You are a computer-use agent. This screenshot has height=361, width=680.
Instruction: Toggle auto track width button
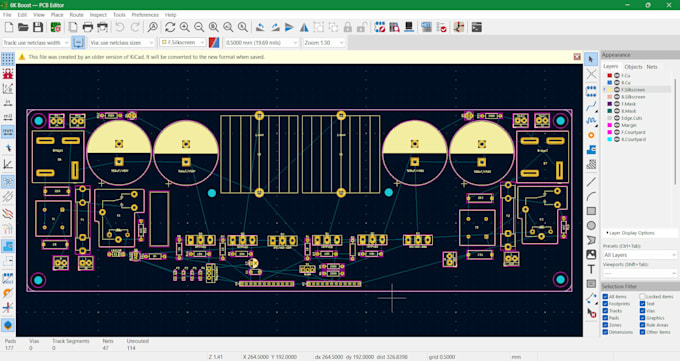coord(78,43)
